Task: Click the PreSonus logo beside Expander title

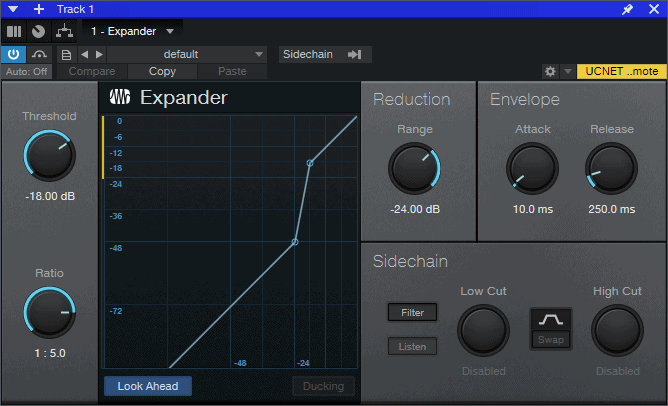Action: [x=120, y=97]
